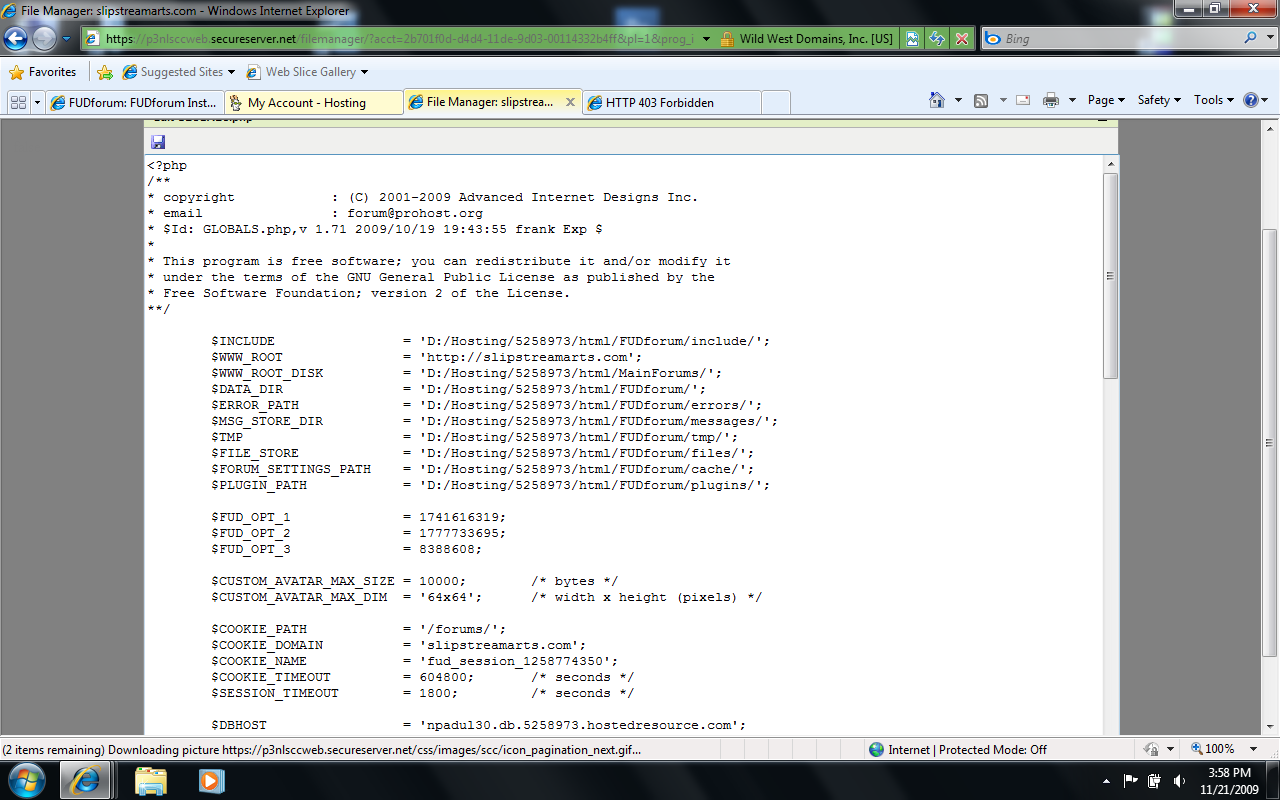Open the Page menu
1280x800 pixels.
[1106, 100]
